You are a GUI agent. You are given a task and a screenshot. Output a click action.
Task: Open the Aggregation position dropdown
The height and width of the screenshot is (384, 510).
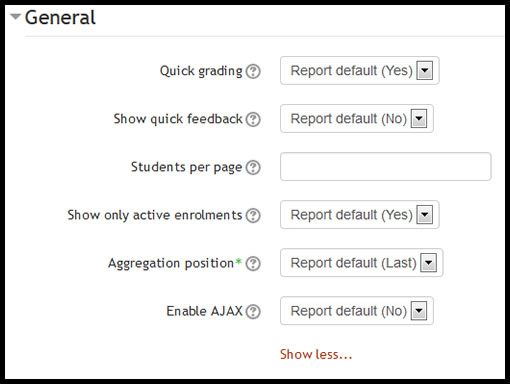pyautogui.click(x=362, y=263)
